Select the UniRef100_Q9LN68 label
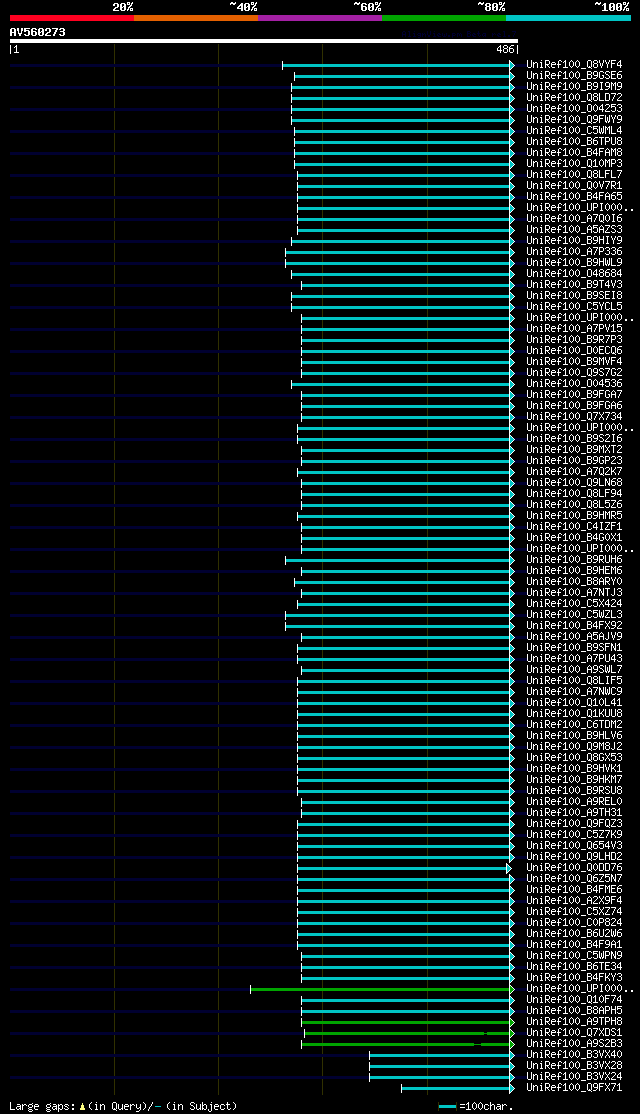640x1114 pixels. point(575,483)
